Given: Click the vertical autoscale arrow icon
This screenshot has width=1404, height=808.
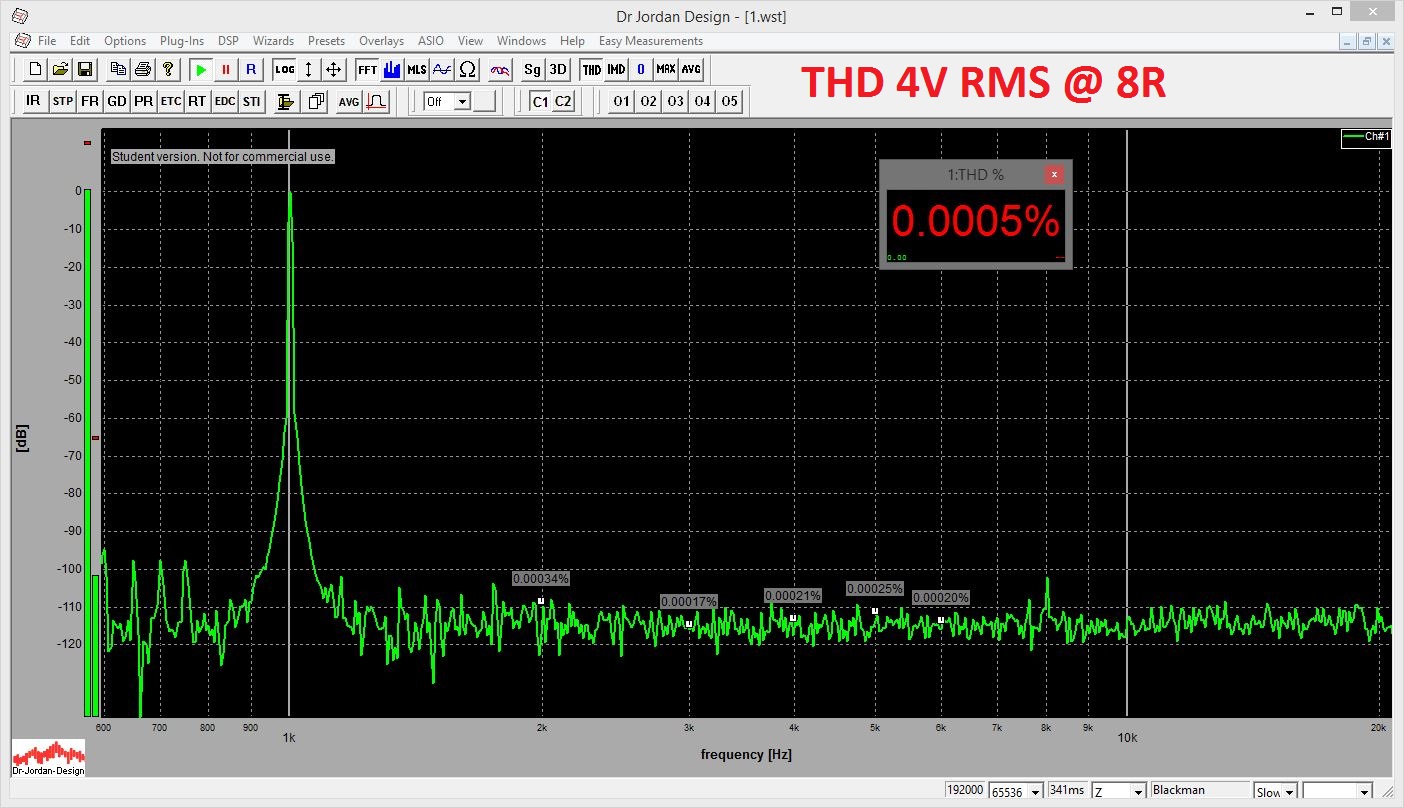Looking at the screenshot, I should click(309, 69).
